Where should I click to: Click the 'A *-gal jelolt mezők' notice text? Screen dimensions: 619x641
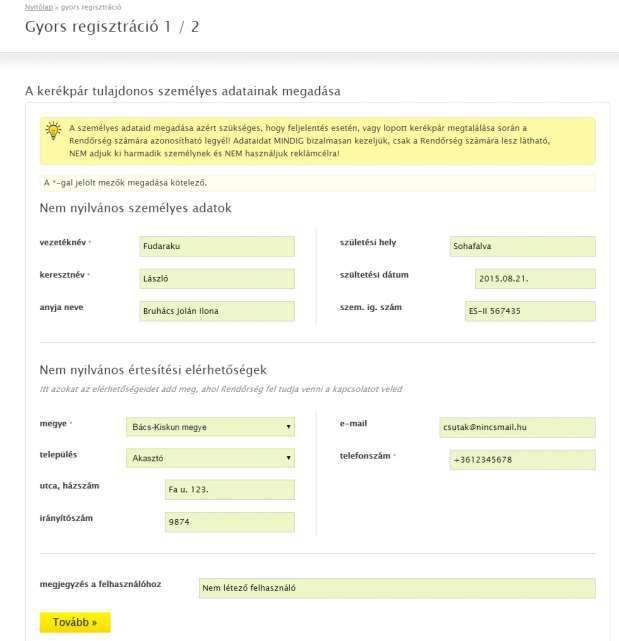[126, 183]
